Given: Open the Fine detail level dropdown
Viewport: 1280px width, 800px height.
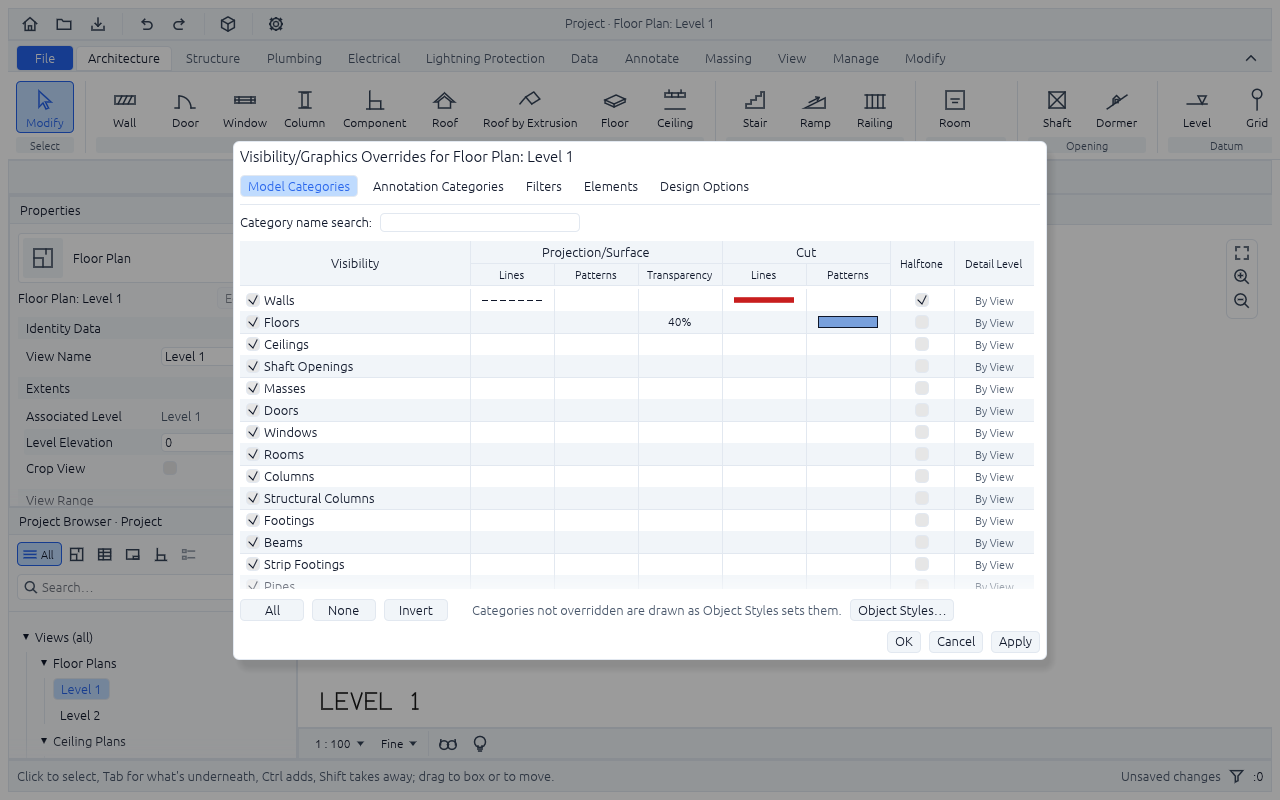Looking at the screenshot, I should pos(399,744).
